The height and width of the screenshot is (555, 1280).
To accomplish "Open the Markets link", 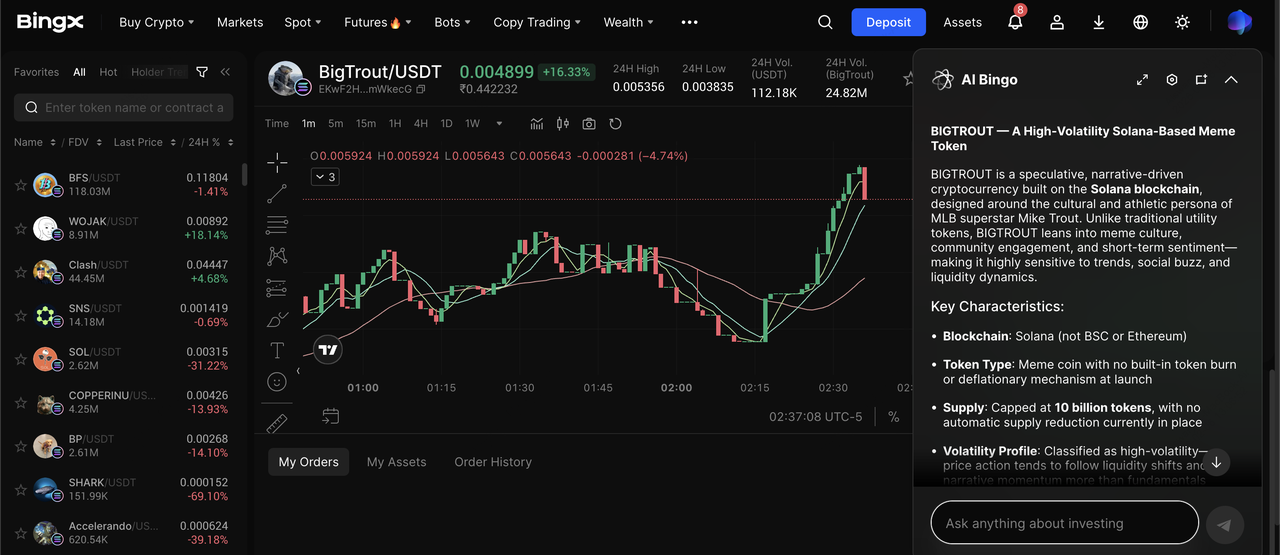I will click(240, 22).
